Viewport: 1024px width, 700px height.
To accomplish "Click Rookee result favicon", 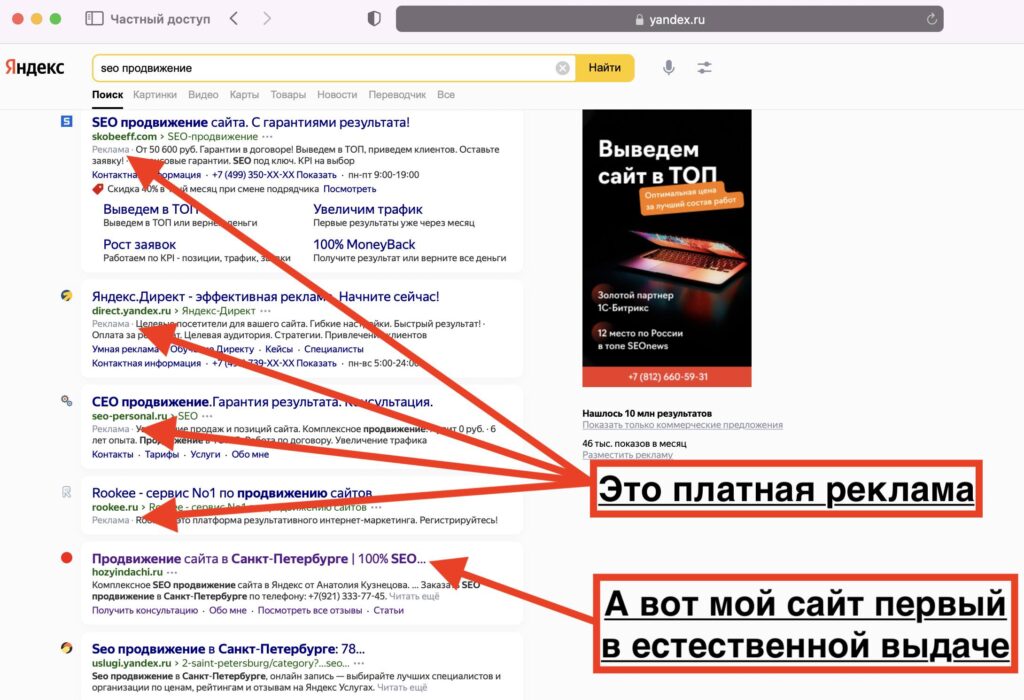I will (67, 492).
